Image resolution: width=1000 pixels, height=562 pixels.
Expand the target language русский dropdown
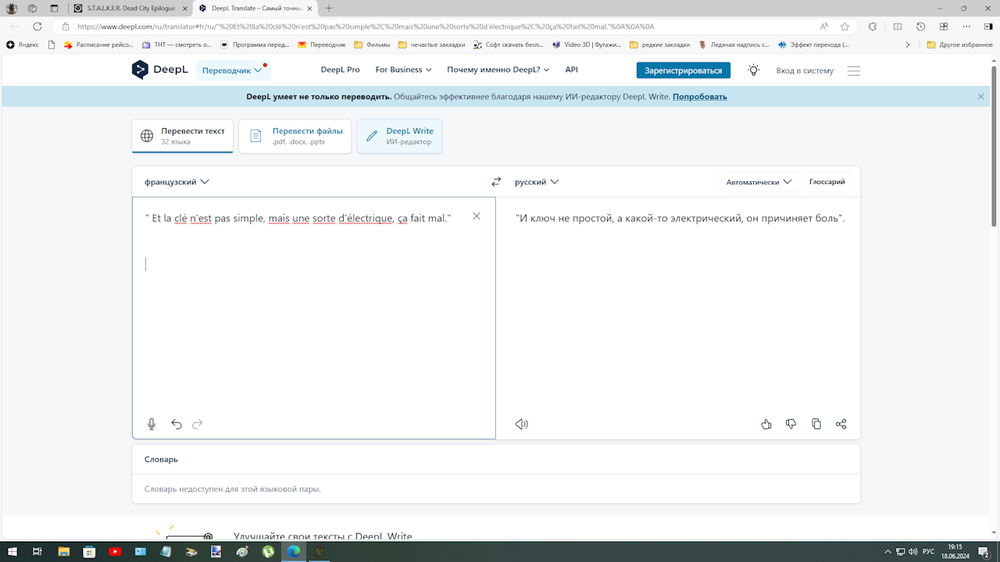pos(537,182)
